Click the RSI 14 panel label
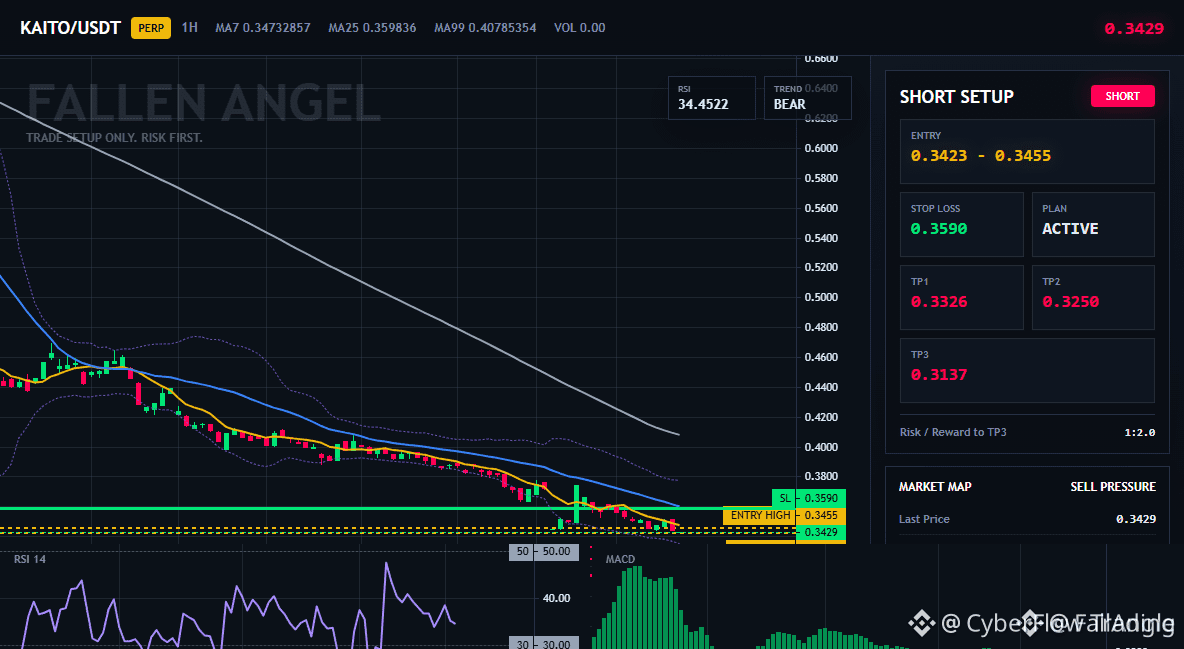1184x649 pixels. tap(31, 559)
